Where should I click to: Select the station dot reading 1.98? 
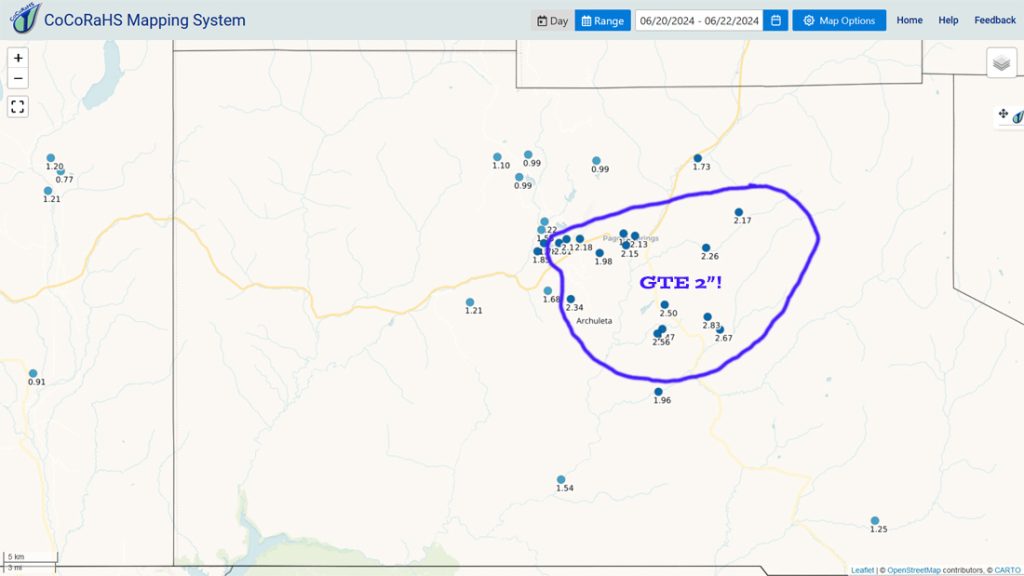600,253
